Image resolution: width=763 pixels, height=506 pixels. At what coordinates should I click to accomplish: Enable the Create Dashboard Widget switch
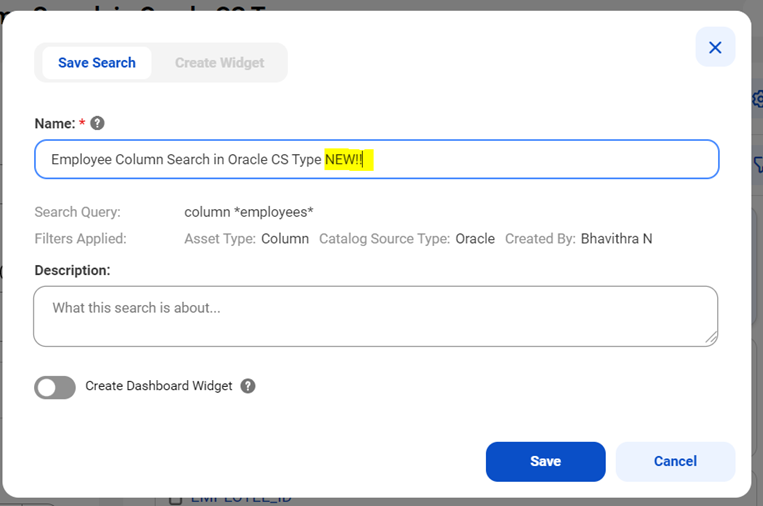[x=55, y=387]
